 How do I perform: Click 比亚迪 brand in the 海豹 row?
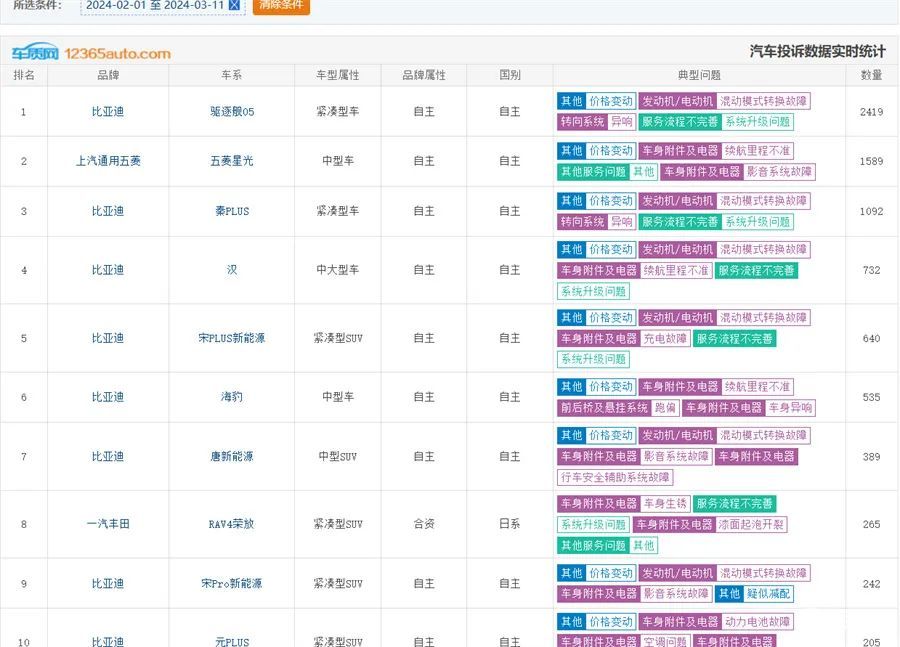point(108,397)
